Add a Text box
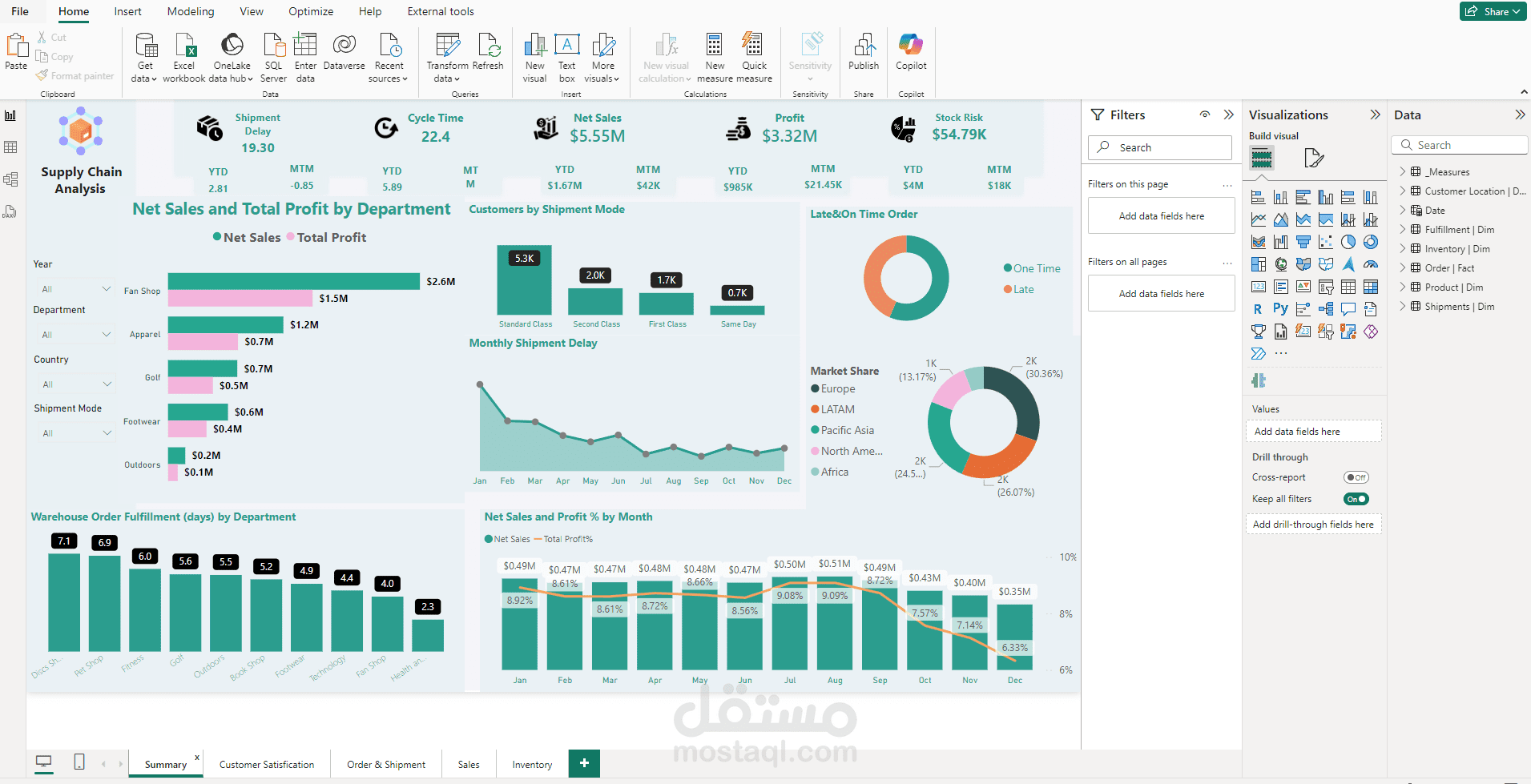 pos(566,58)
